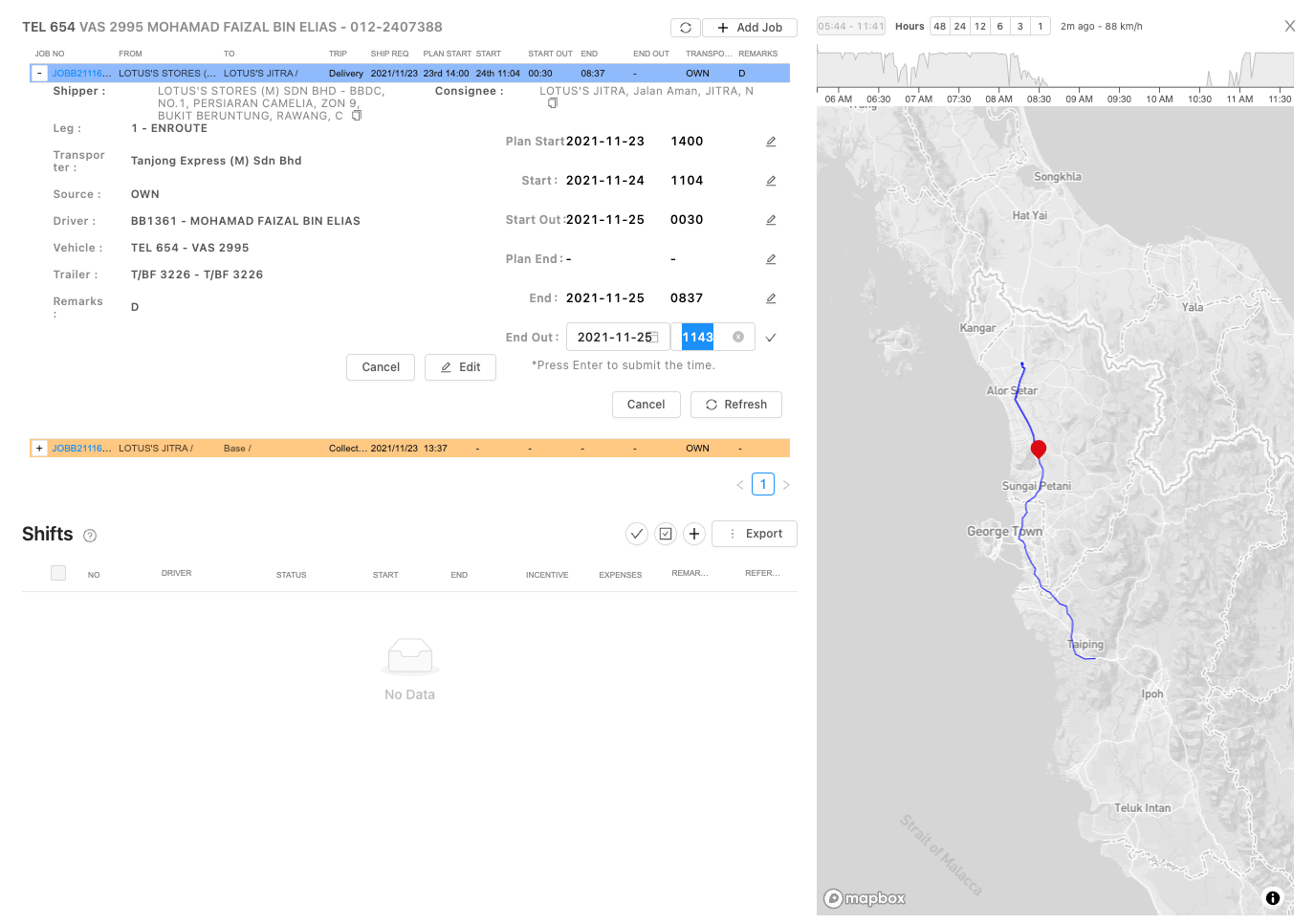The image size is (1315, 924).
Task: Open the map information icon
Action: 1273,898
